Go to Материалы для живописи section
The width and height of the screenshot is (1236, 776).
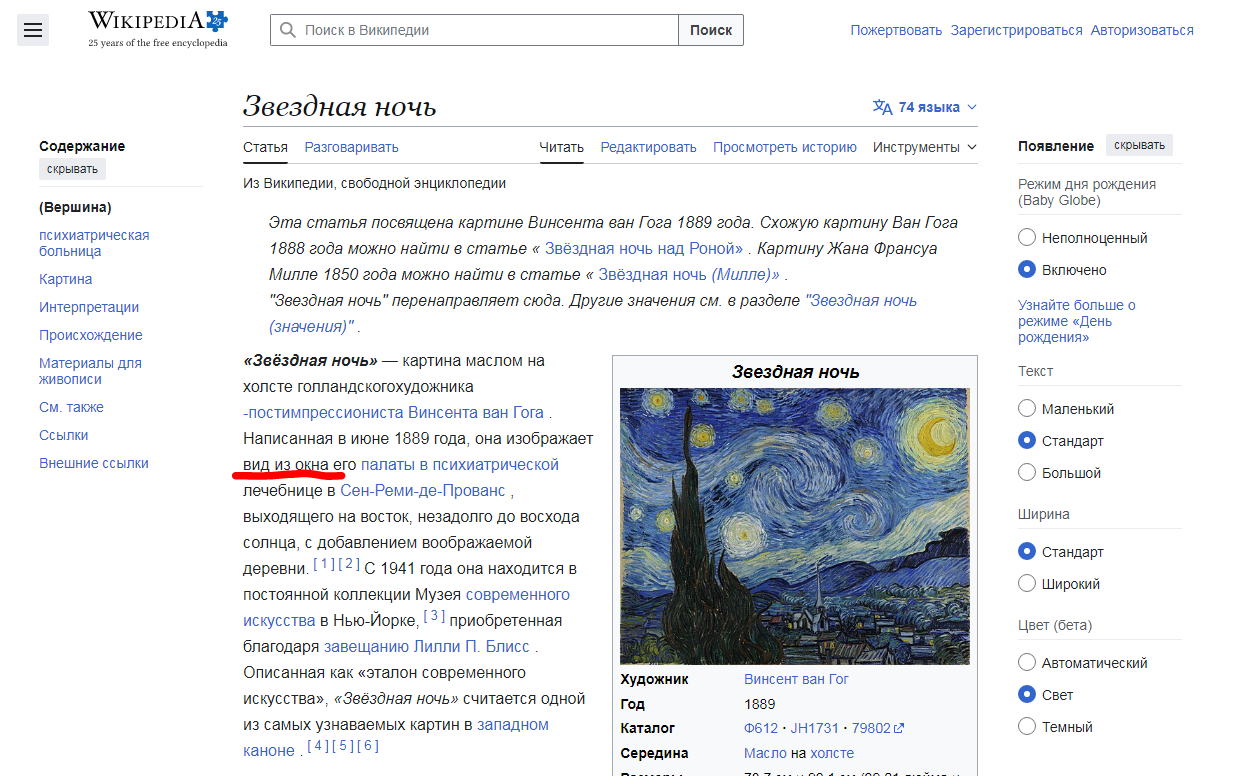[x=90, y=371]
